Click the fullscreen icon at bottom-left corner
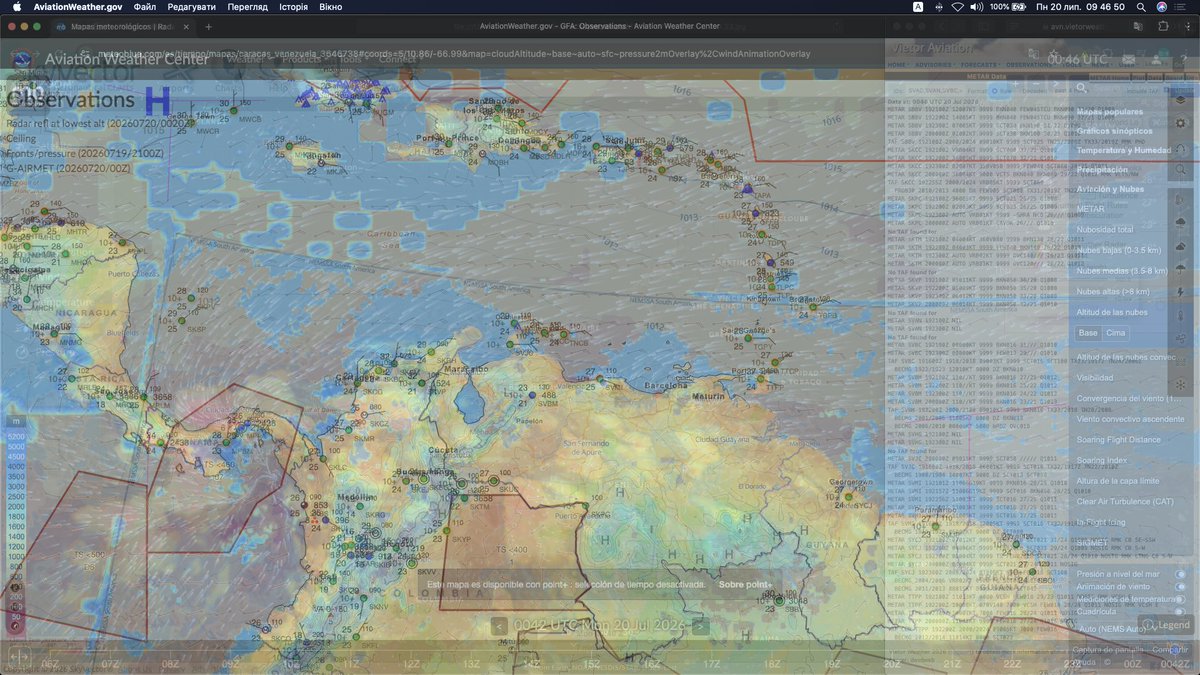 point(18,656)
